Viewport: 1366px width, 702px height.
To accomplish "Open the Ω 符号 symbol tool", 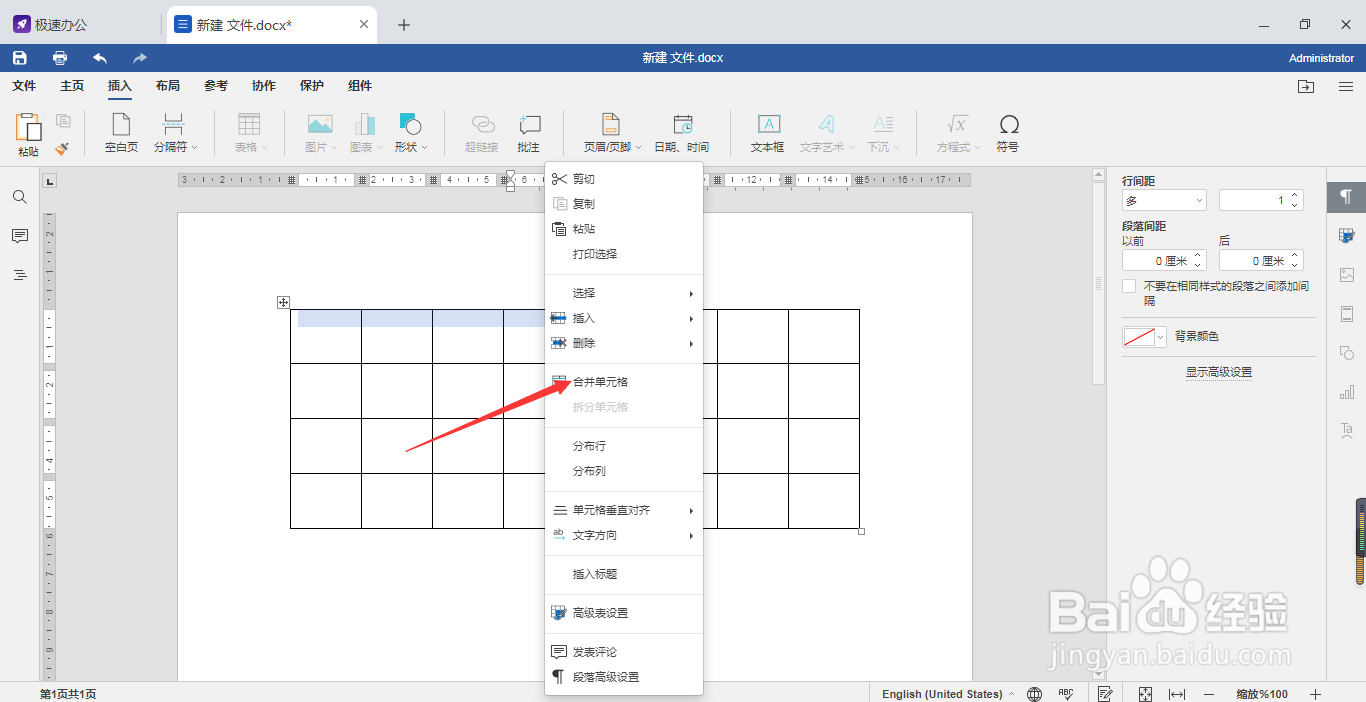I will point(1009,131).
